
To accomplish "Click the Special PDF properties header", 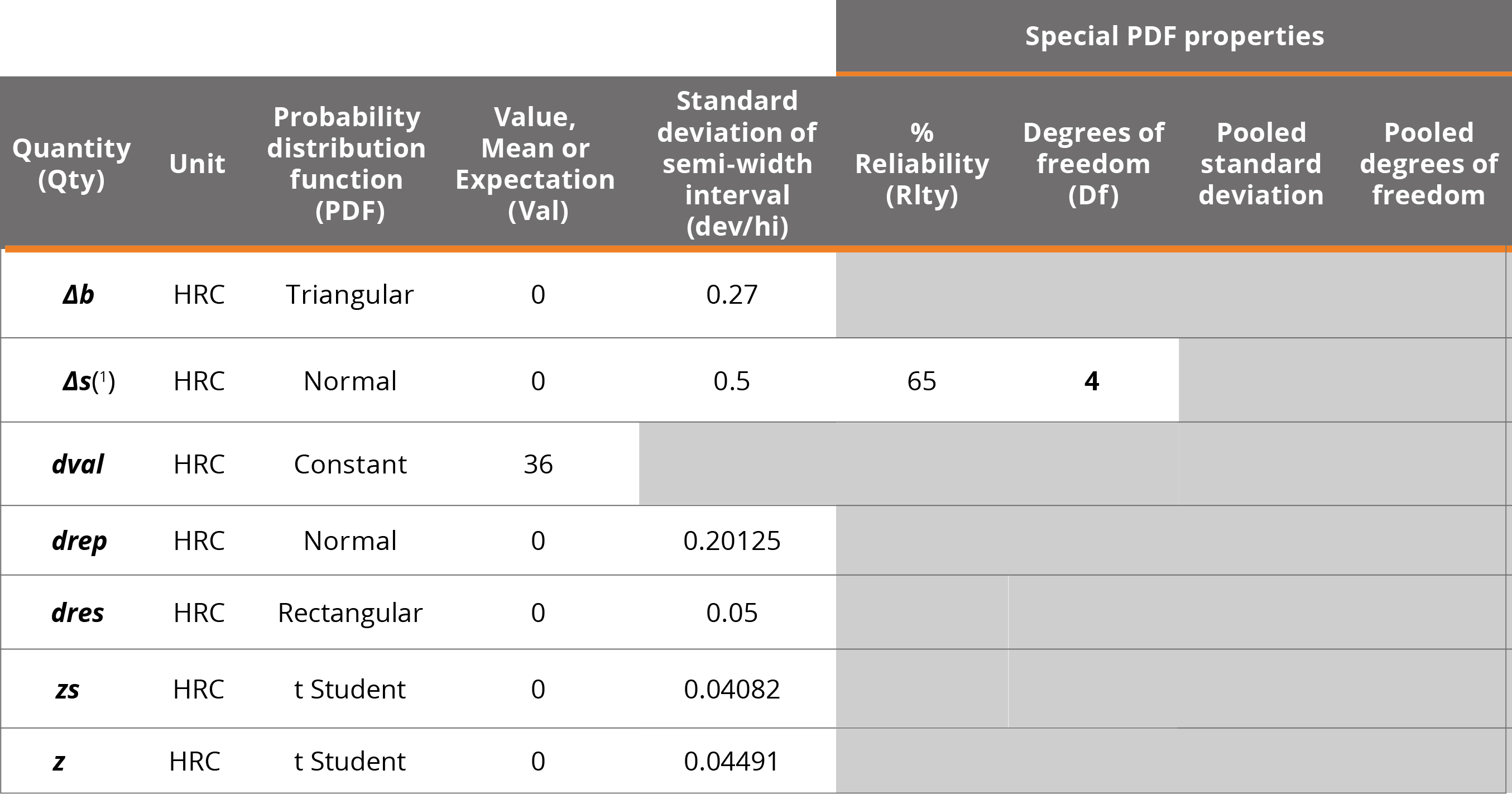I will tap(1174, 36).
